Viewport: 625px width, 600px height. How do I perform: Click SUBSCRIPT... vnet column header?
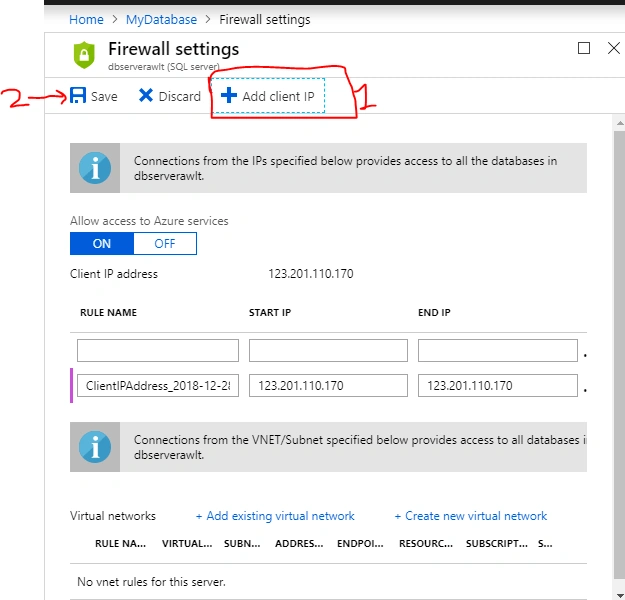tap(497, 544)
